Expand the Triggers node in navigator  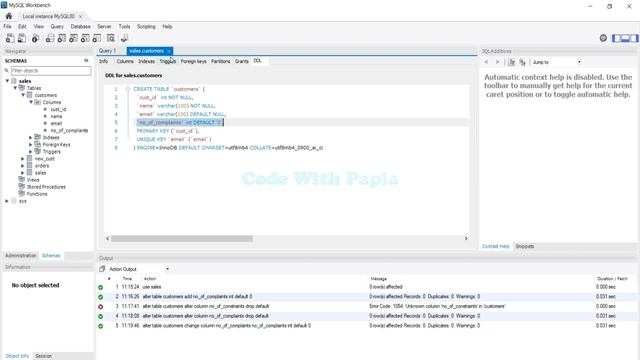31,151
